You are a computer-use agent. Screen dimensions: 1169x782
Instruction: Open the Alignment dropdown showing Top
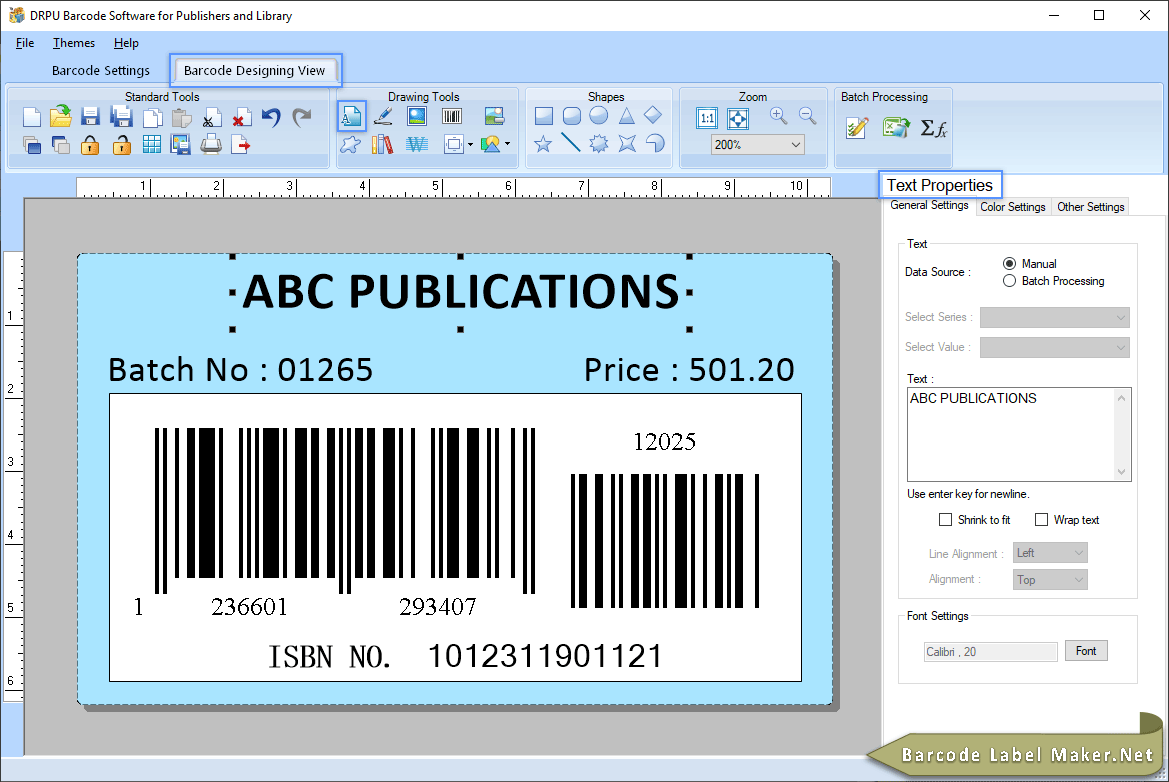(x=1050, y=580)
